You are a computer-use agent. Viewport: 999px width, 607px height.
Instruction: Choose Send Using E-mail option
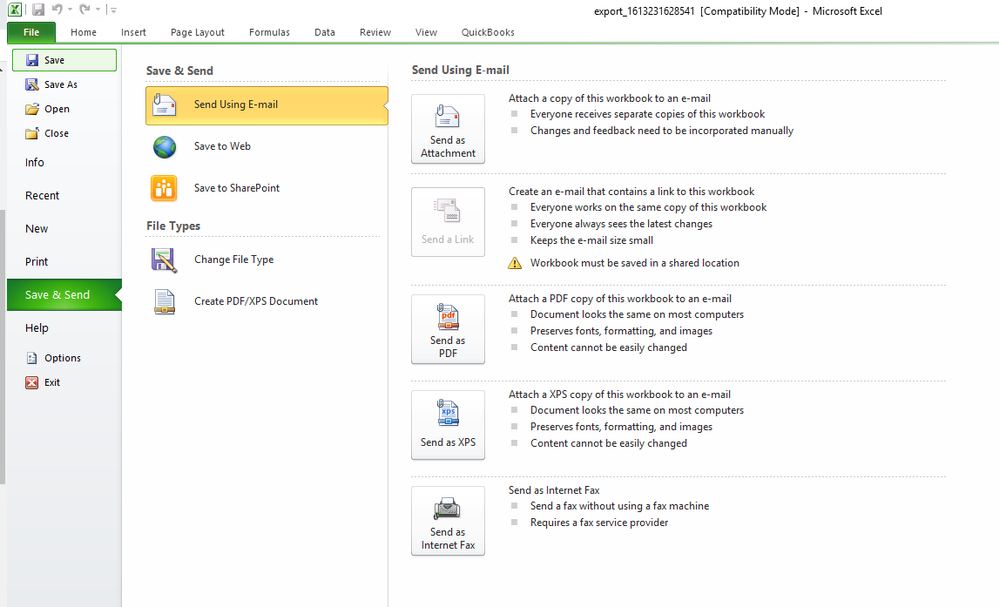coord(266,105)
